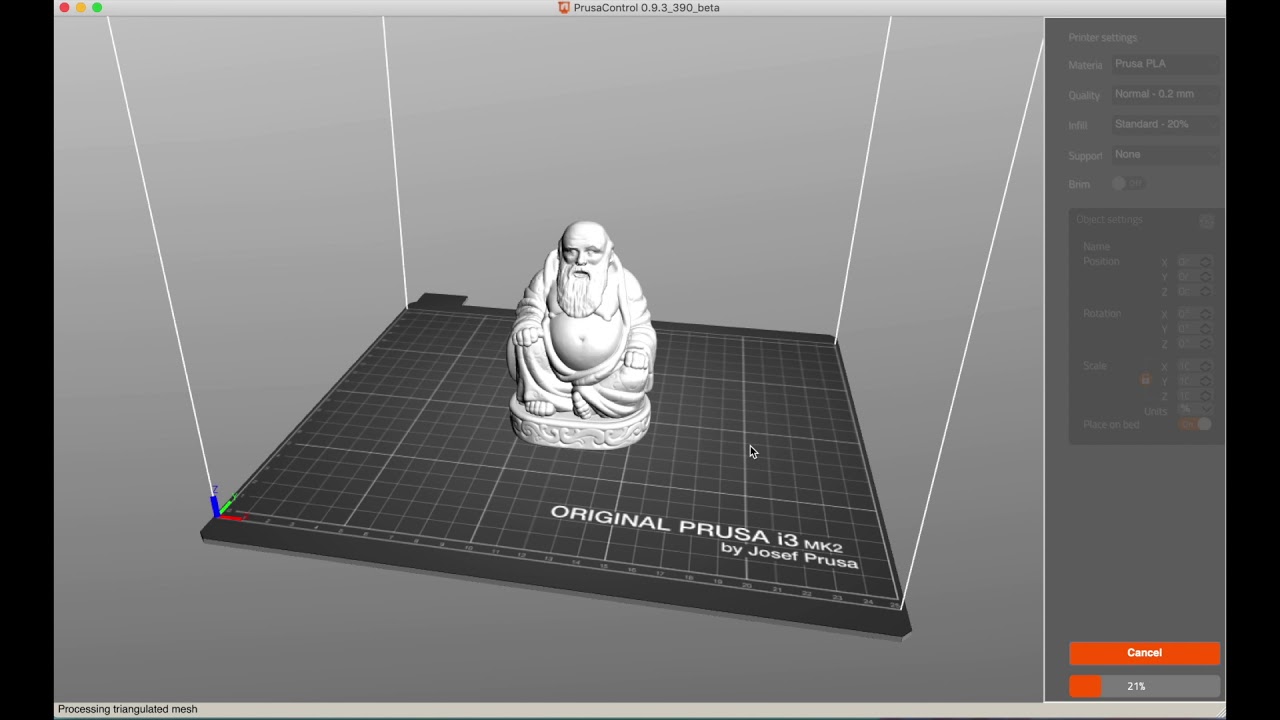Select the bearded statue model on the bed
Screen dimensions: 1280x720
click(x=582, y=336)
